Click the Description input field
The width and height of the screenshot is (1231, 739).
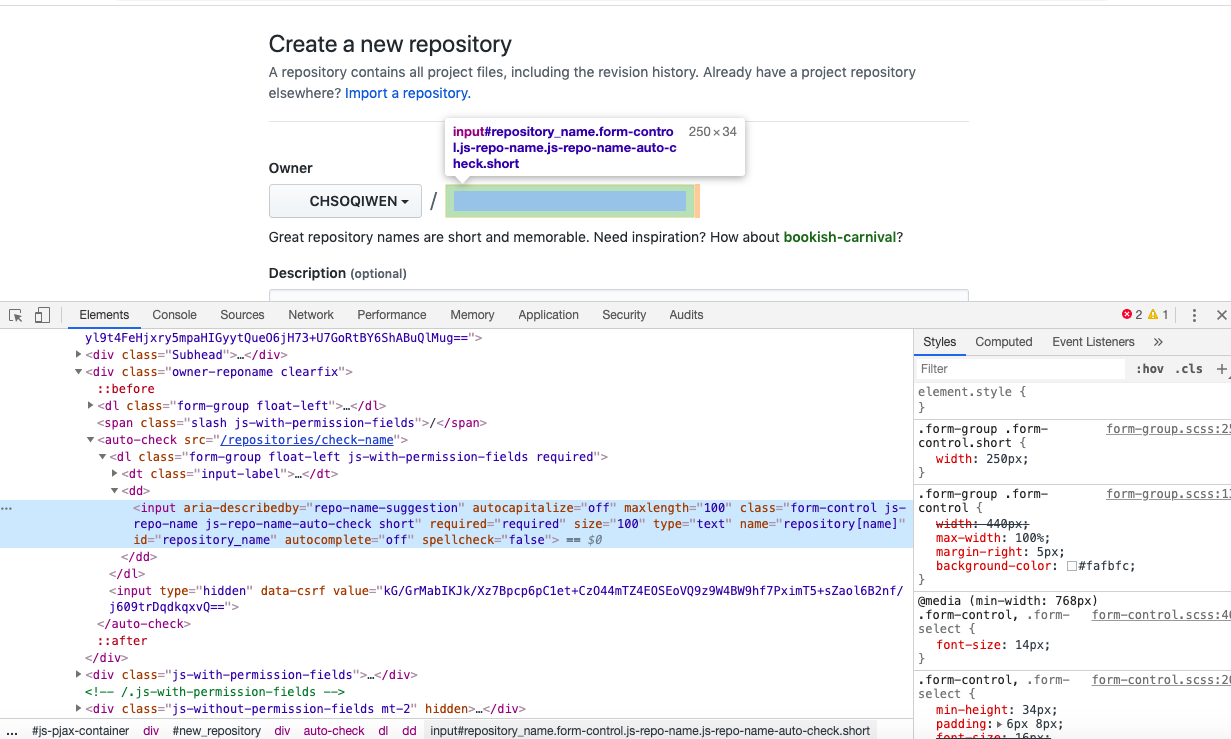(x=618, y=296)
